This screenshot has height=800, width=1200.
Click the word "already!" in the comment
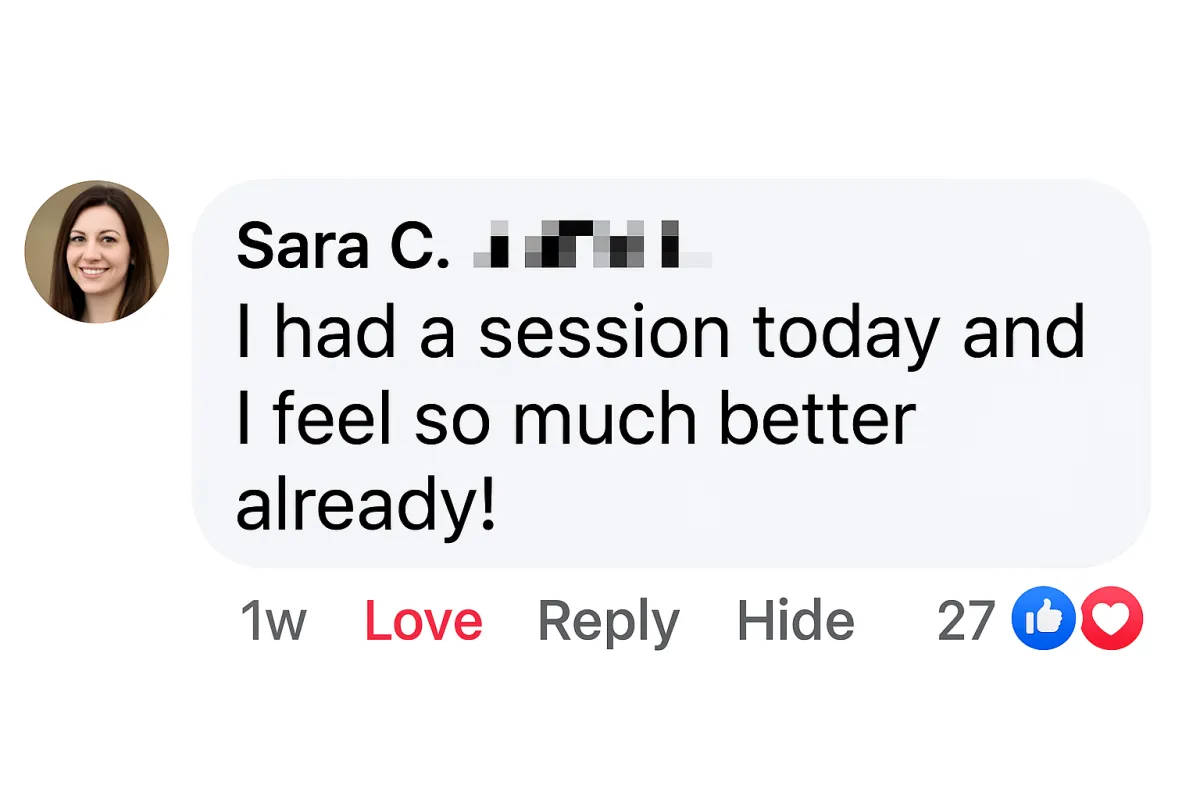click(x=366, y=508)
